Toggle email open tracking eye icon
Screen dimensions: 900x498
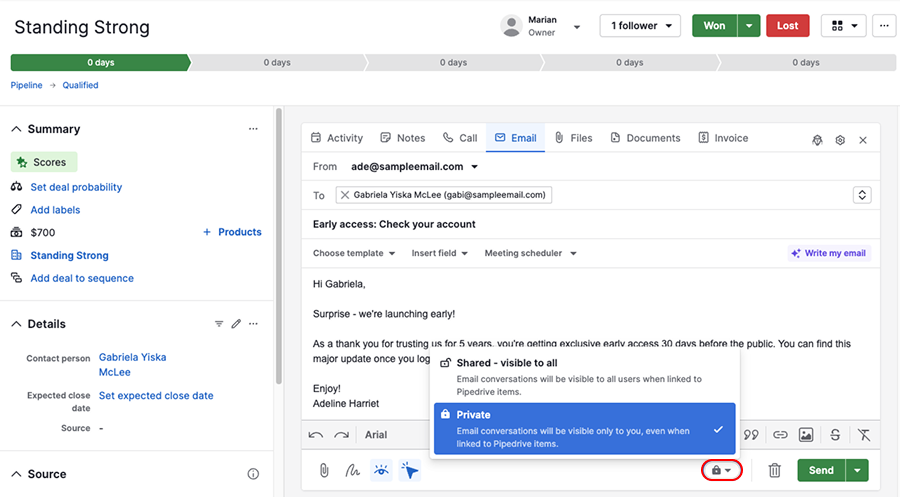pos(381,470)
